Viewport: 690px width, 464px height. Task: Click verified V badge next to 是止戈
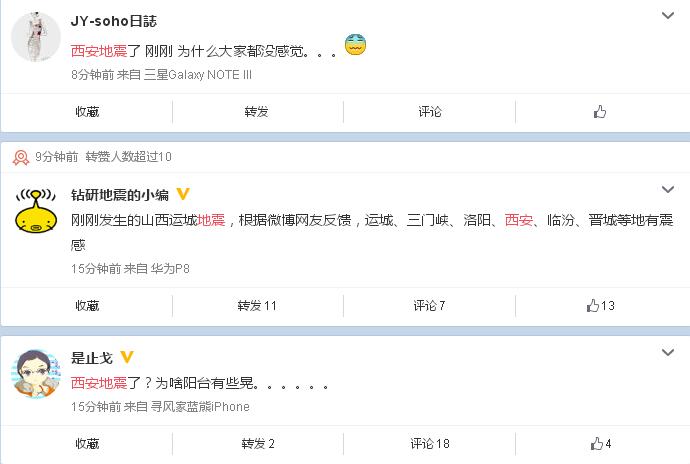(x=127, y=357)
